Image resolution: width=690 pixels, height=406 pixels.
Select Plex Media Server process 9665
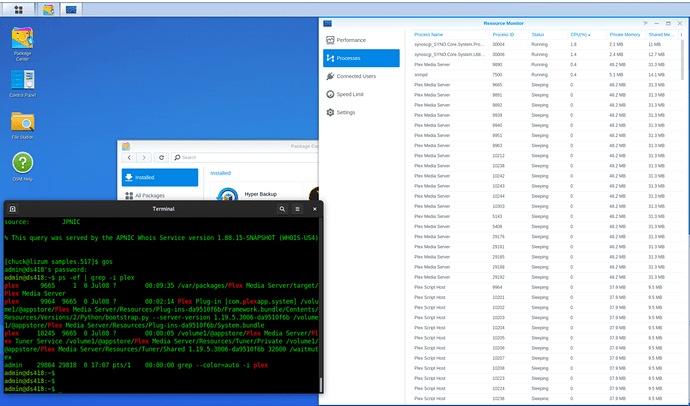pyautogui.click(x=546, y=85)
